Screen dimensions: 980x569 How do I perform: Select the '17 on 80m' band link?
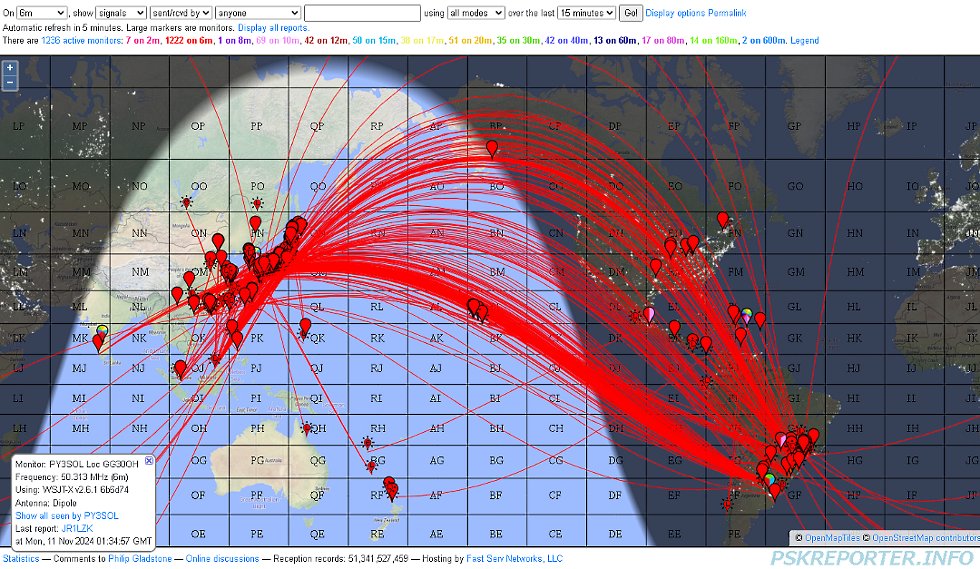(663, 40)
